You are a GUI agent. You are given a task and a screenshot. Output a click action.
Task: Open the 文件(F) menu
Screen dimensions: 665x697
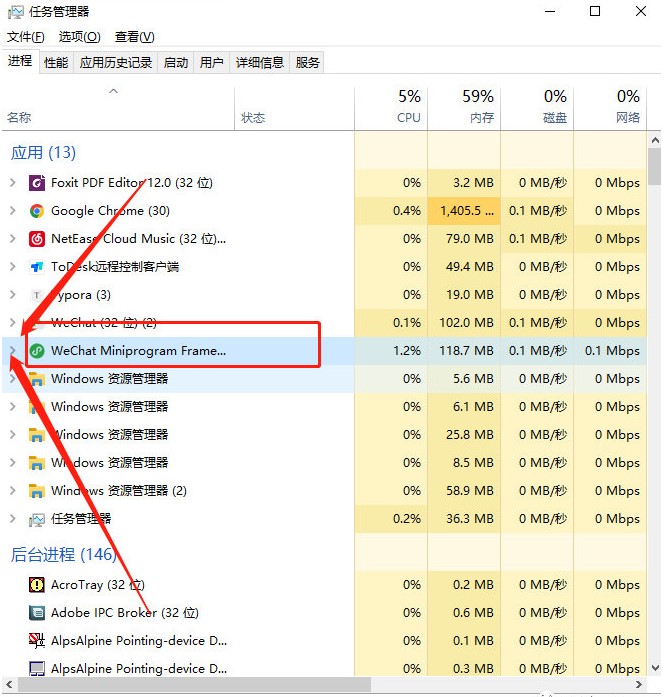pyautogui.click(x=26, y=37)
